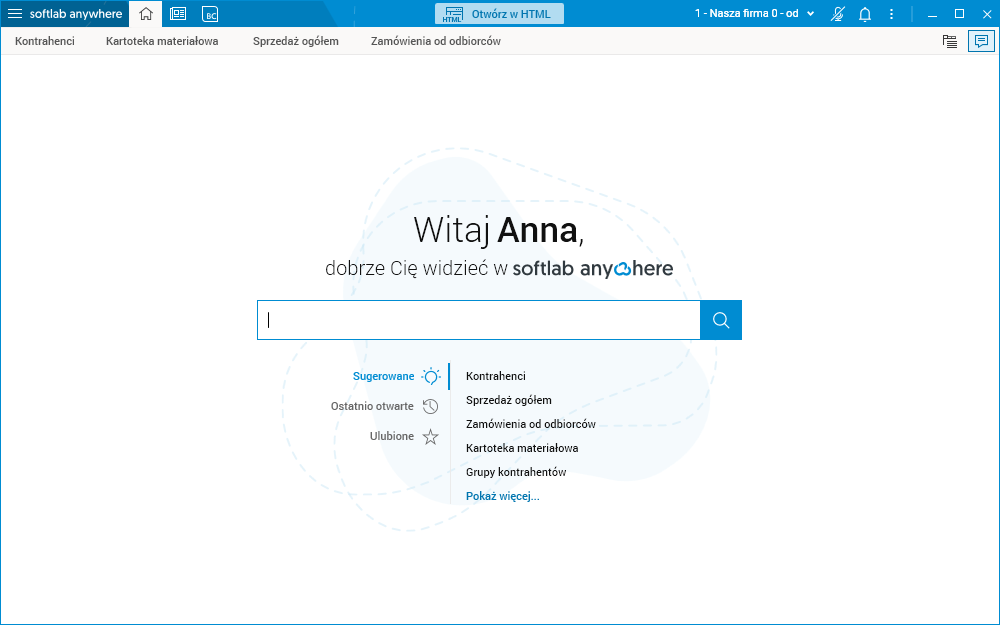
Task: Click the favorites star icon
Action: coord(430,437)
